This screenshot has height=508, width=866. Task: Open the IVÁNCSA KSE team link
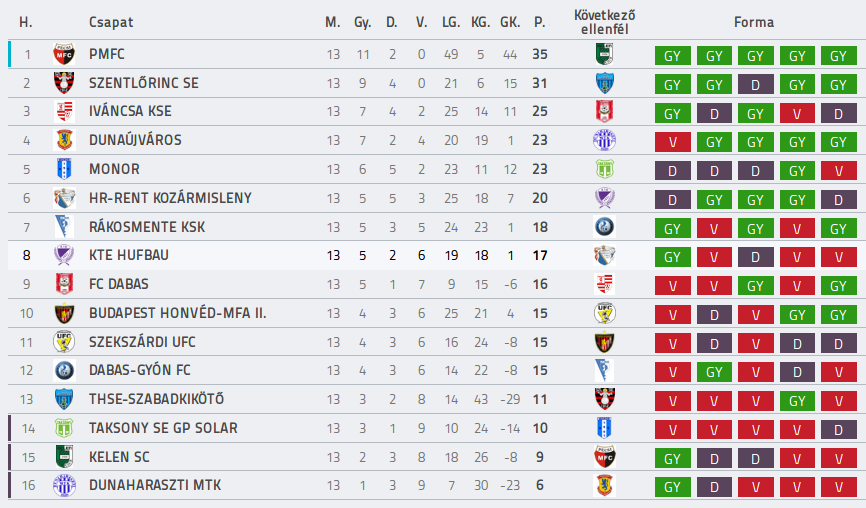pos(130,112)
